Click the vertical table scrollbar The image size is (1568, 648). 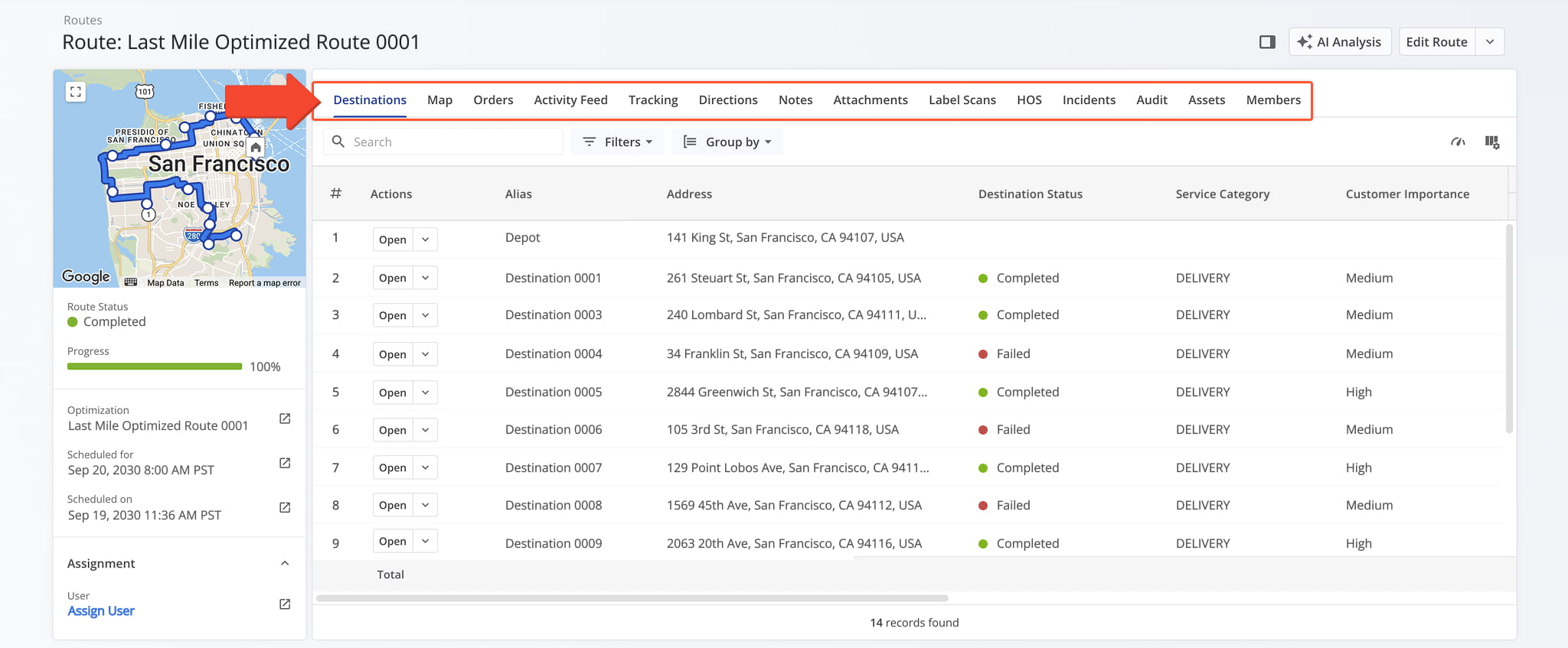point(1509,329)
